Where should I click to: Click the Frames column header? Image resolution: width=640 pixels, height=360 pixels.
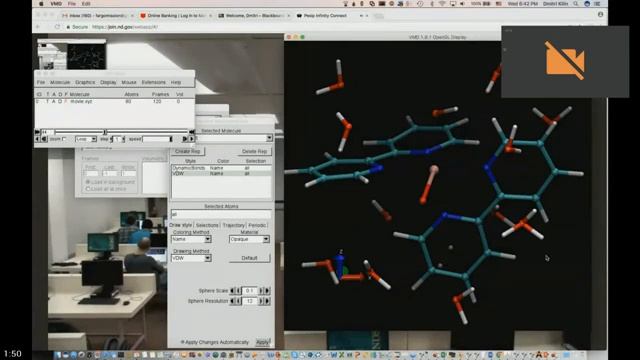pos(160,94)
